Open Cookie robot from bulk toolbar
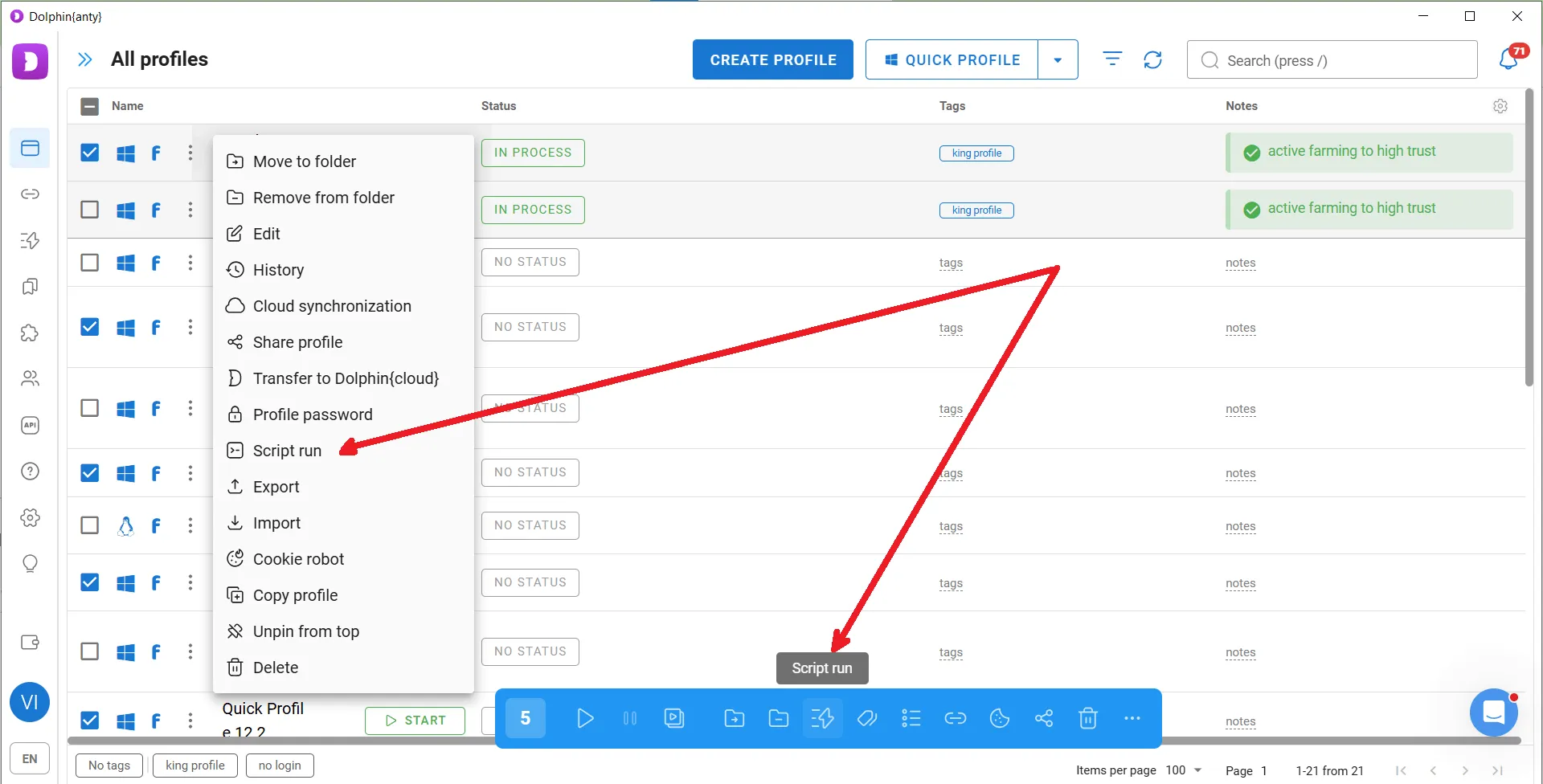The image size is (1543, 784). click(x=999, y=718)
